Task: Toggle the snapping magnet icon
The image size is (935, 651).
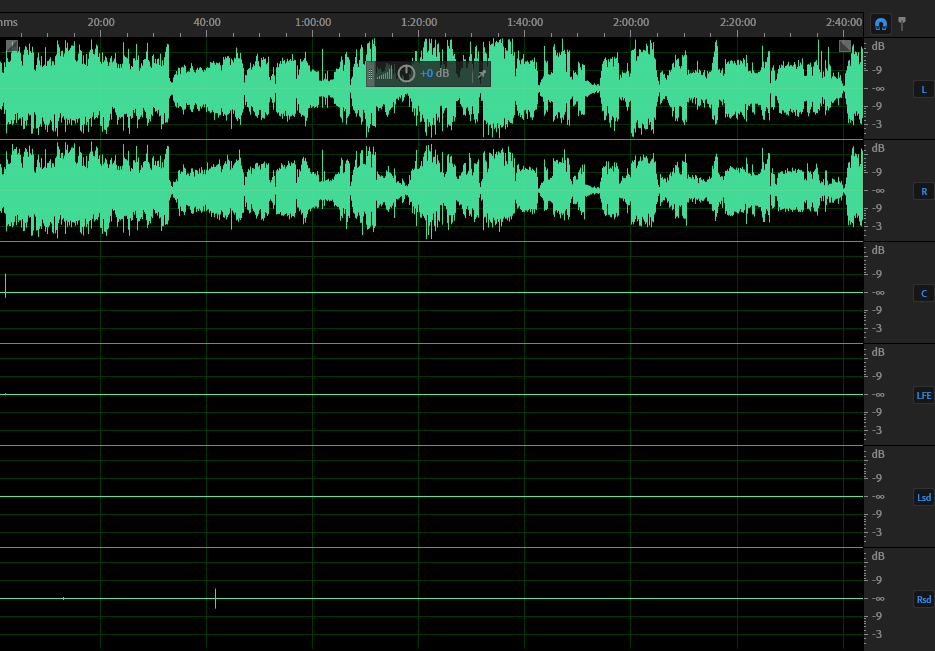Action: click(x=881, y=24)
